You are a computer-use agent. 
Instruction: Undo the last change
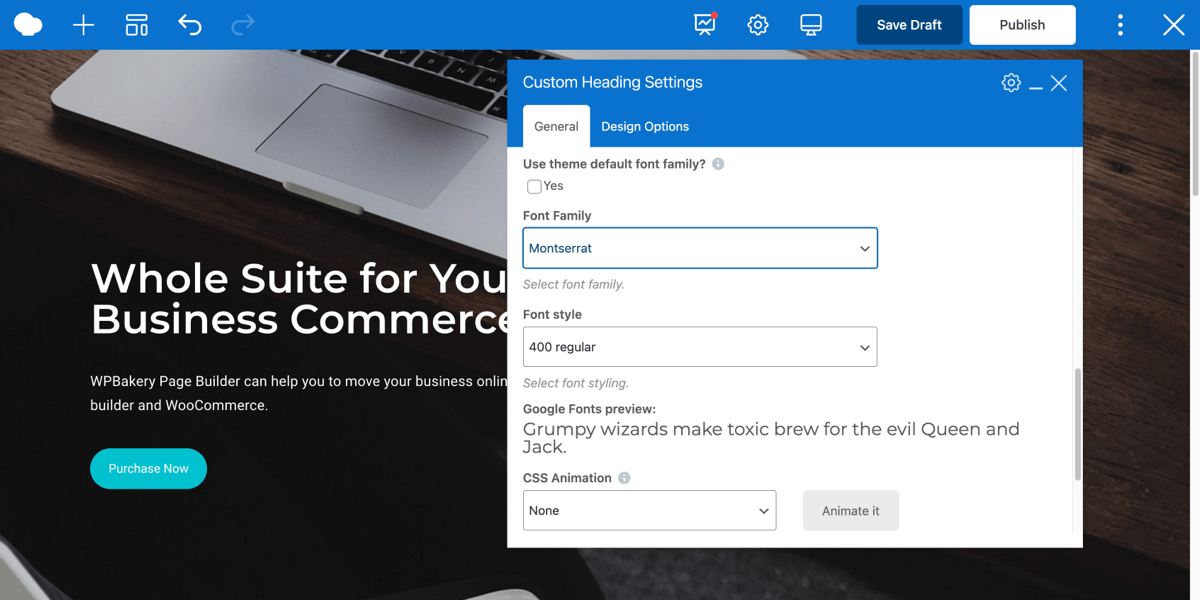click(190, 25)
